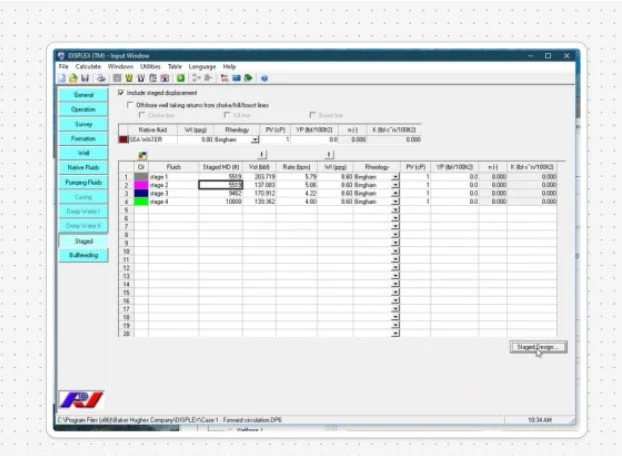Click stage 4 green color swatch
Image resolution: width=622 pixels, height=456 pixels.
coord(141,202)
